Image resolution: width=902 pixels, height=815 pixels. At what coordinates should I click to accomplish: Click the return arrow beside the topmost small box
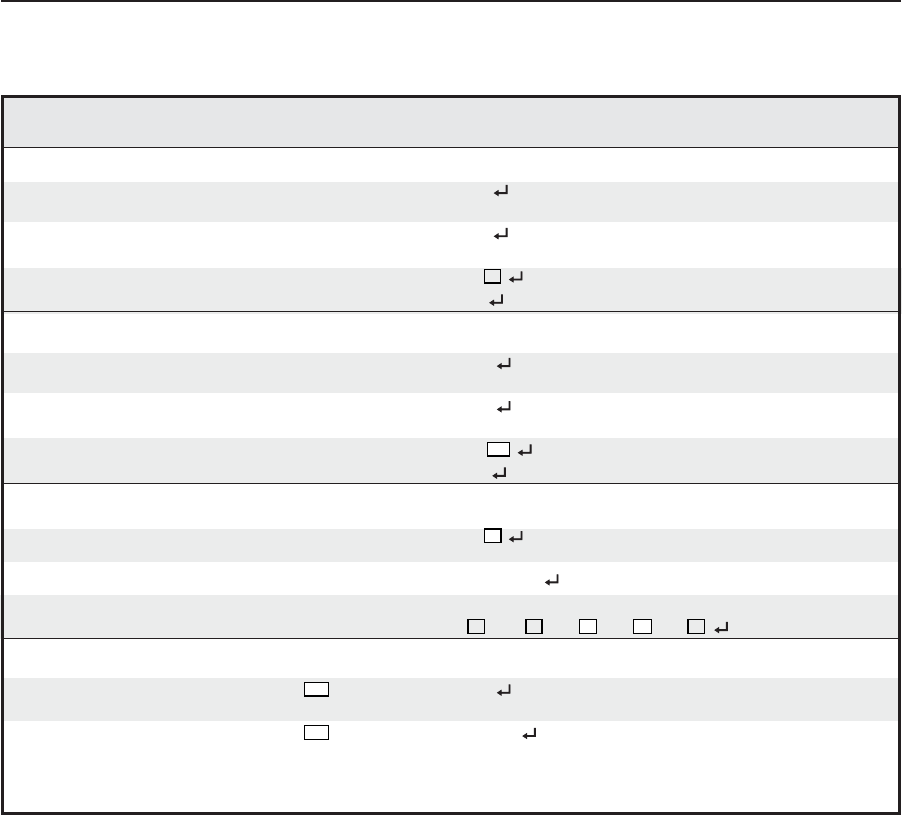516,278
